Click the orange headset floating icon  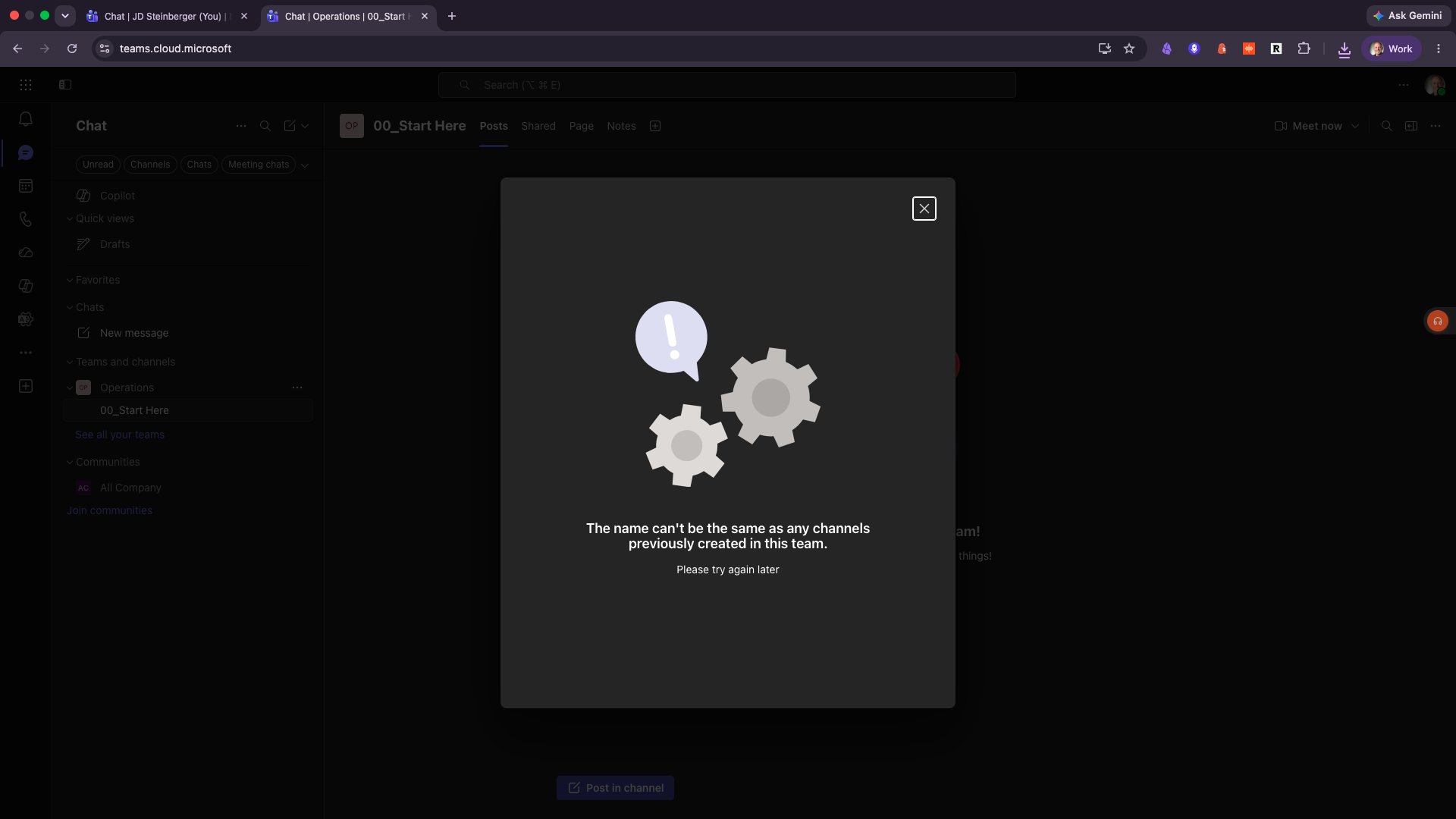[1437, 321]
